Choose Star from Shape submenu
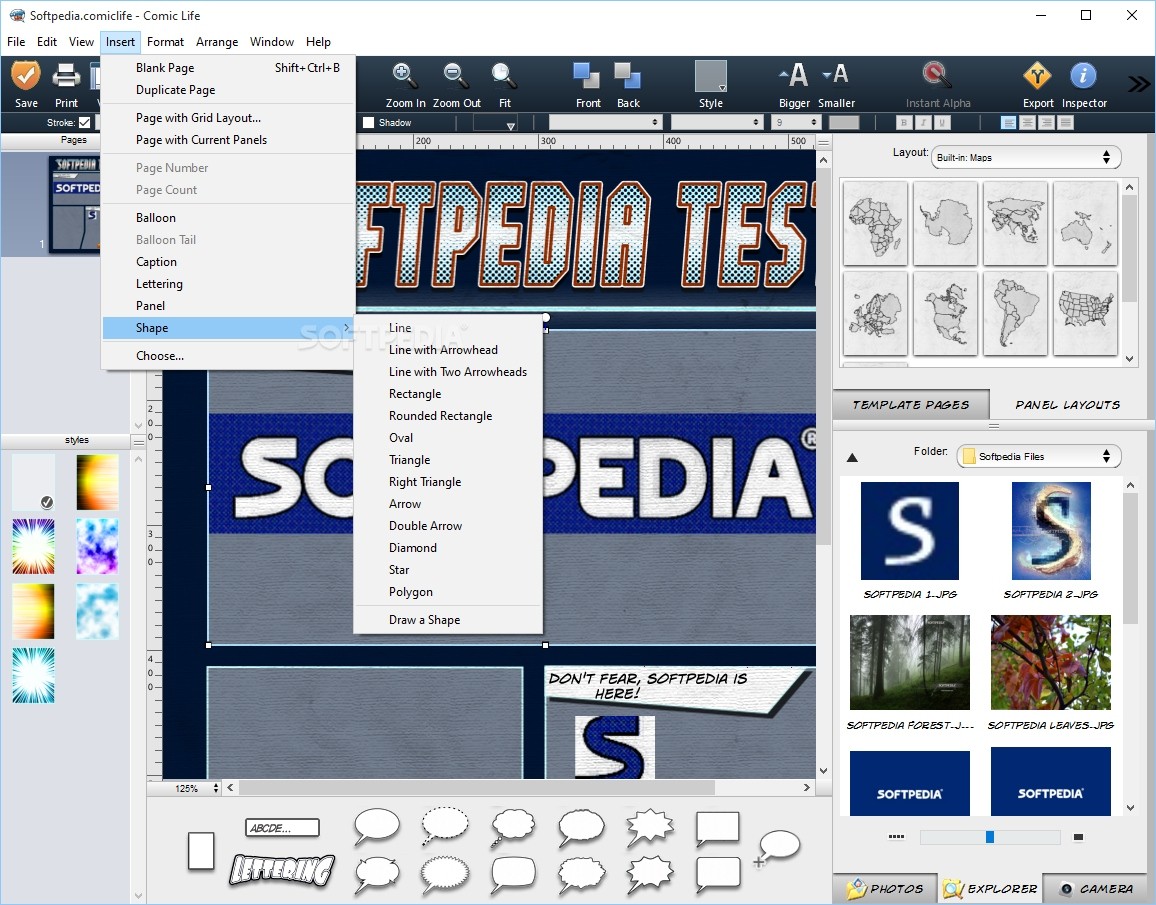The image size is (1156, 905). 448,570
